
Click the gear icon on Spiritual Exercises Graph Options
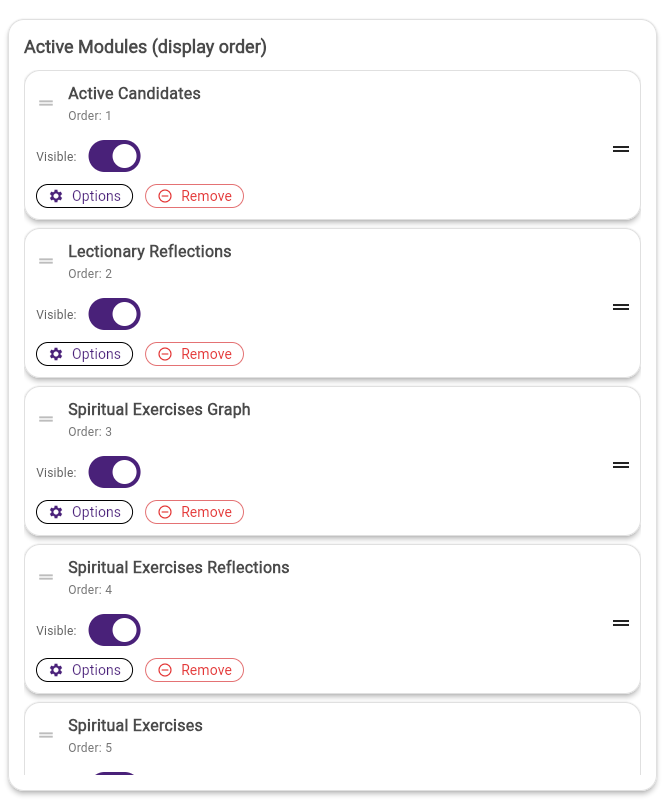click(56, 512)
